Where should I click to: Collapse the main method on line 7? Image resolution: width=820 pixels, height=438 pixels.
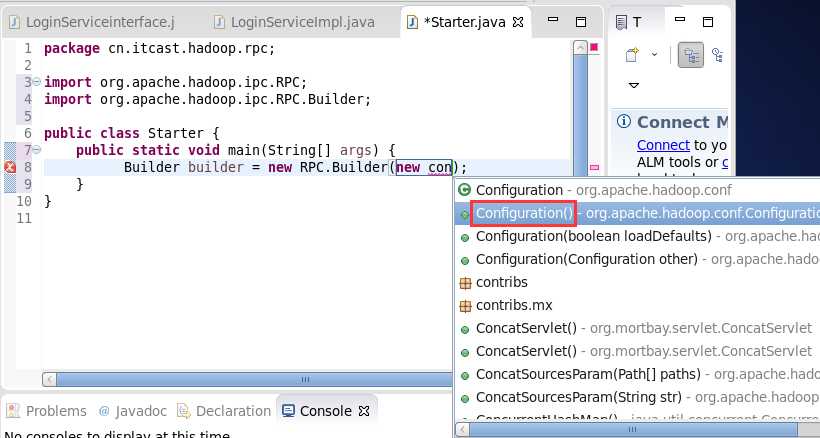coord(37,150)
